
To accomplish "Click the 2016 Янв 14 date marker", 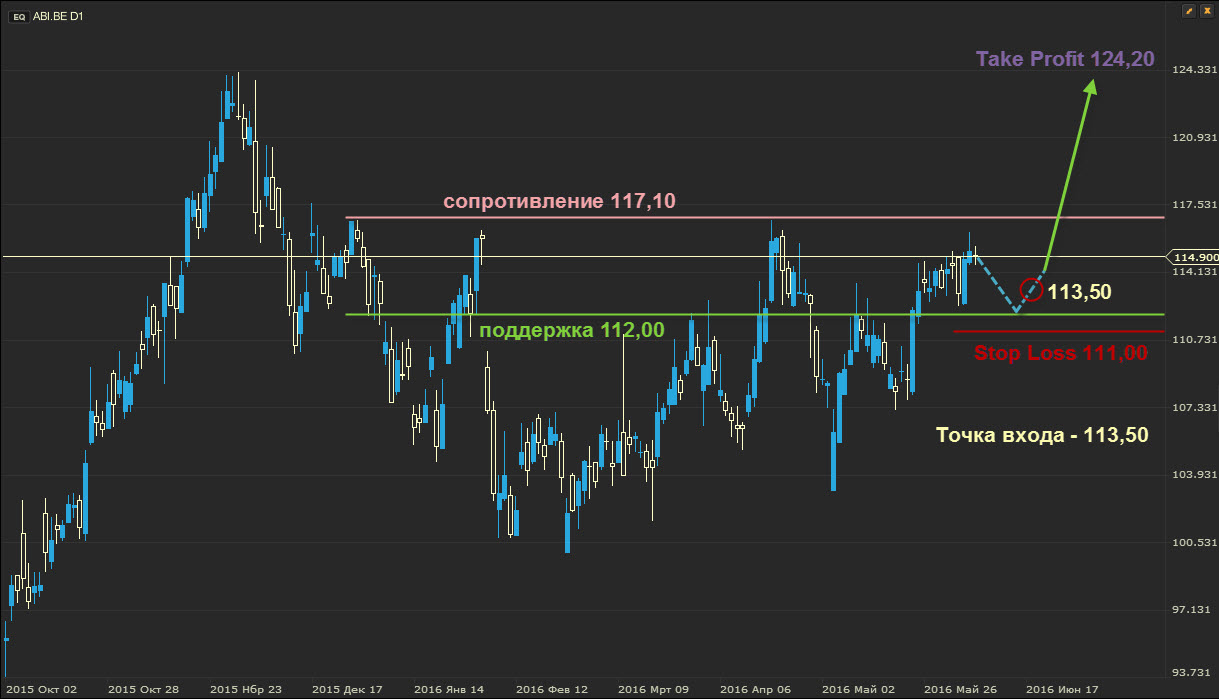I will (449, 689).
